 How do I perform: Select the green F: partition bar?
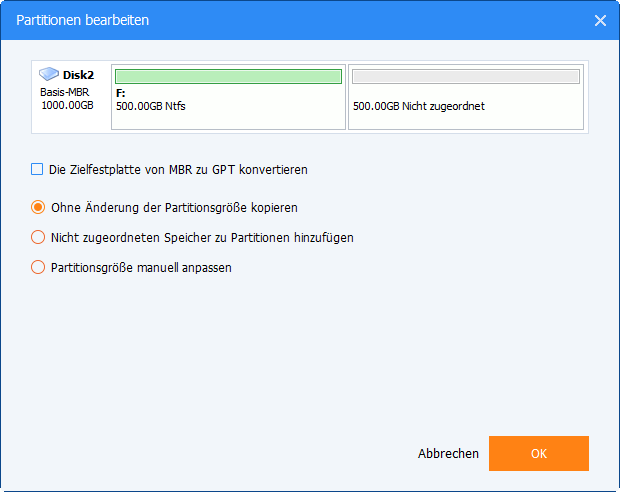pyautogui.click(x=228, y=76)
